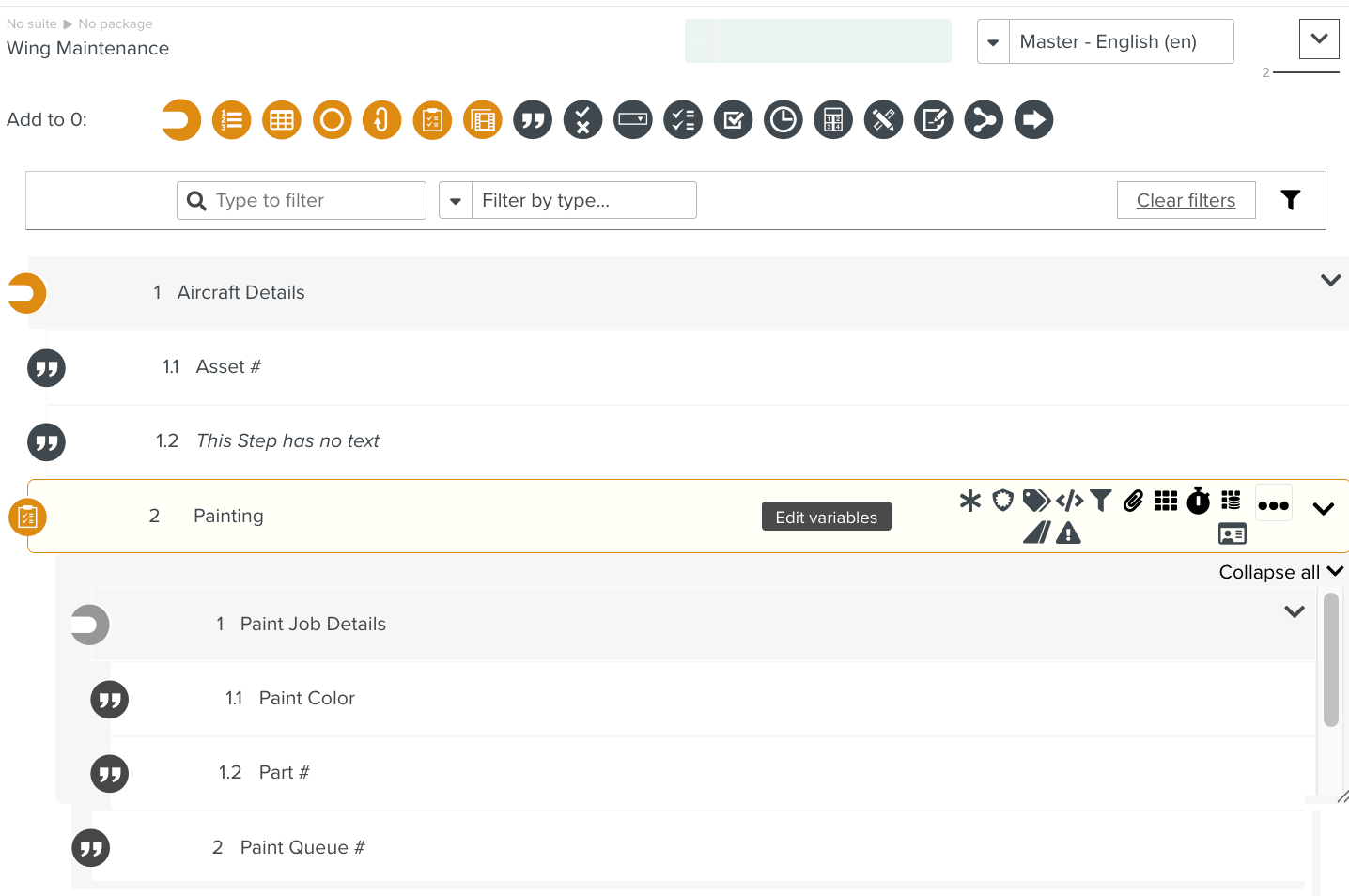Select the Asset # step

click(x=698, y=367)
